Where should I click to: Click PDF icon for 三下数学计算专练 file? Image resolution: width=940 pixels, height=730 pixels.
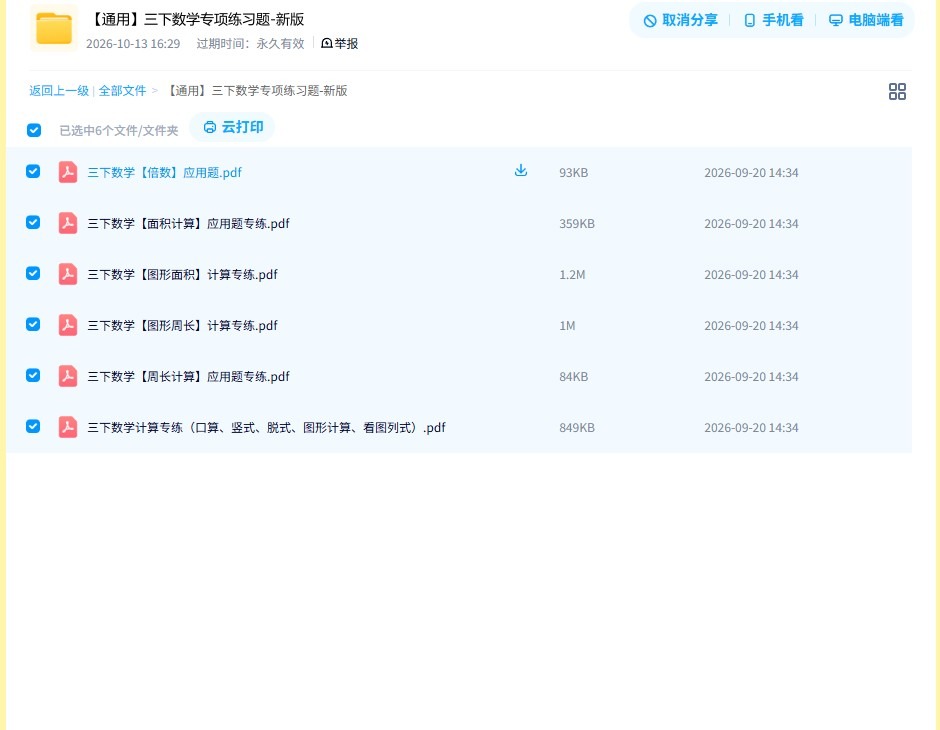coord(68,427)
